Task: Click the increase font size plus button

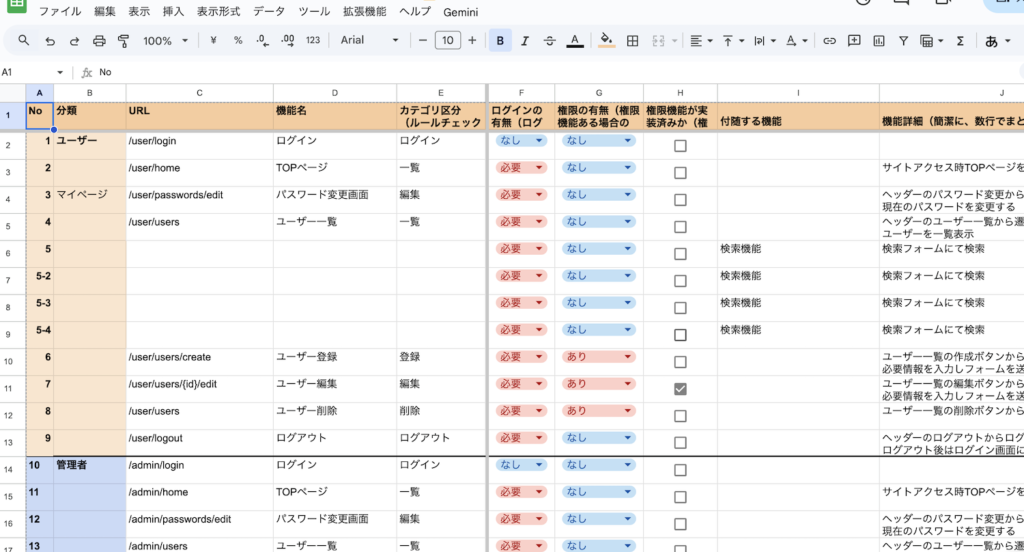Action: (x=473, y=41)
